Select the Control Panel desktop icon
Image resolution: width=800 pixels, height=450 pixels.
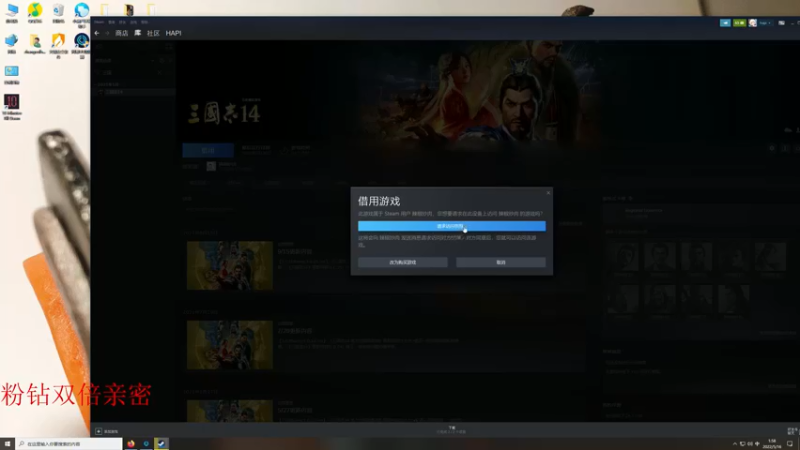coord(12,74)
